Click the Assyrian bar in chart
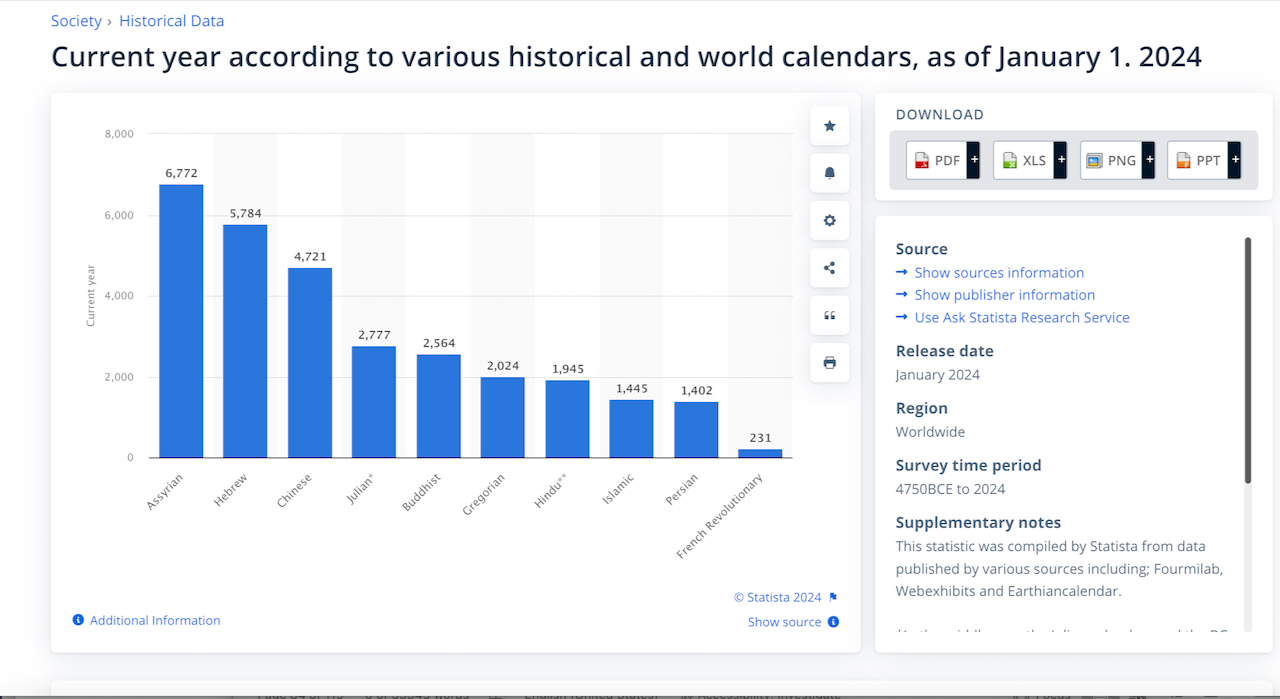The image size is (1280, 699). click(181, 321)
